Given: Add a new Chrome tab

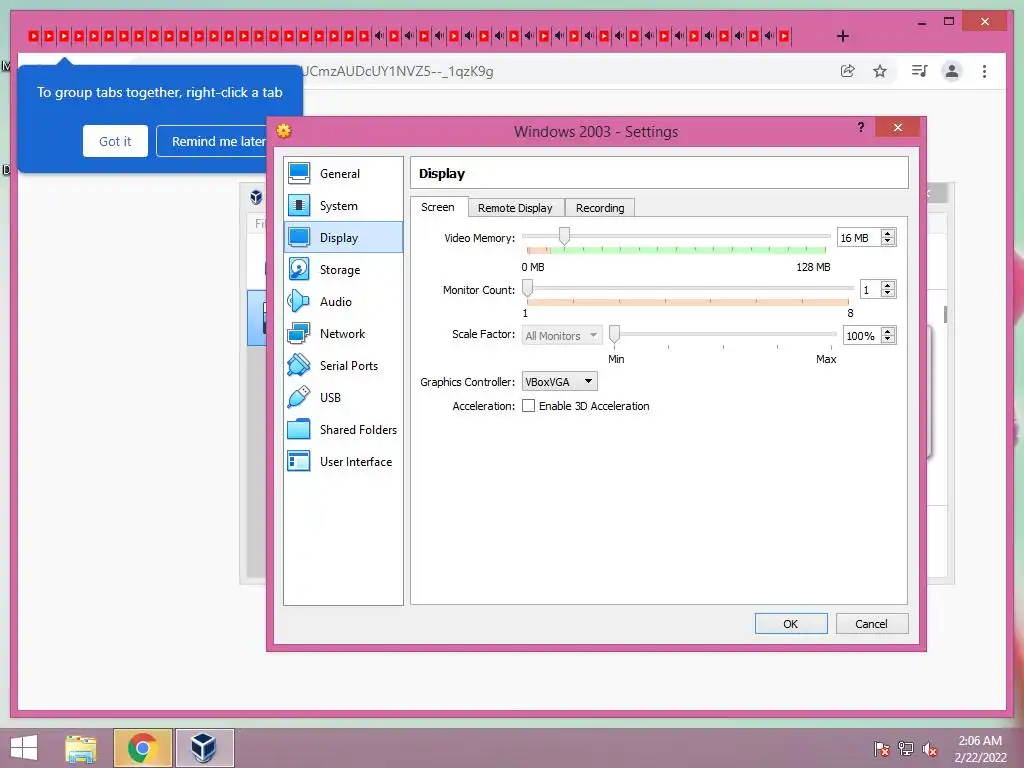Looking at the screenshot, I should [843, 36].
